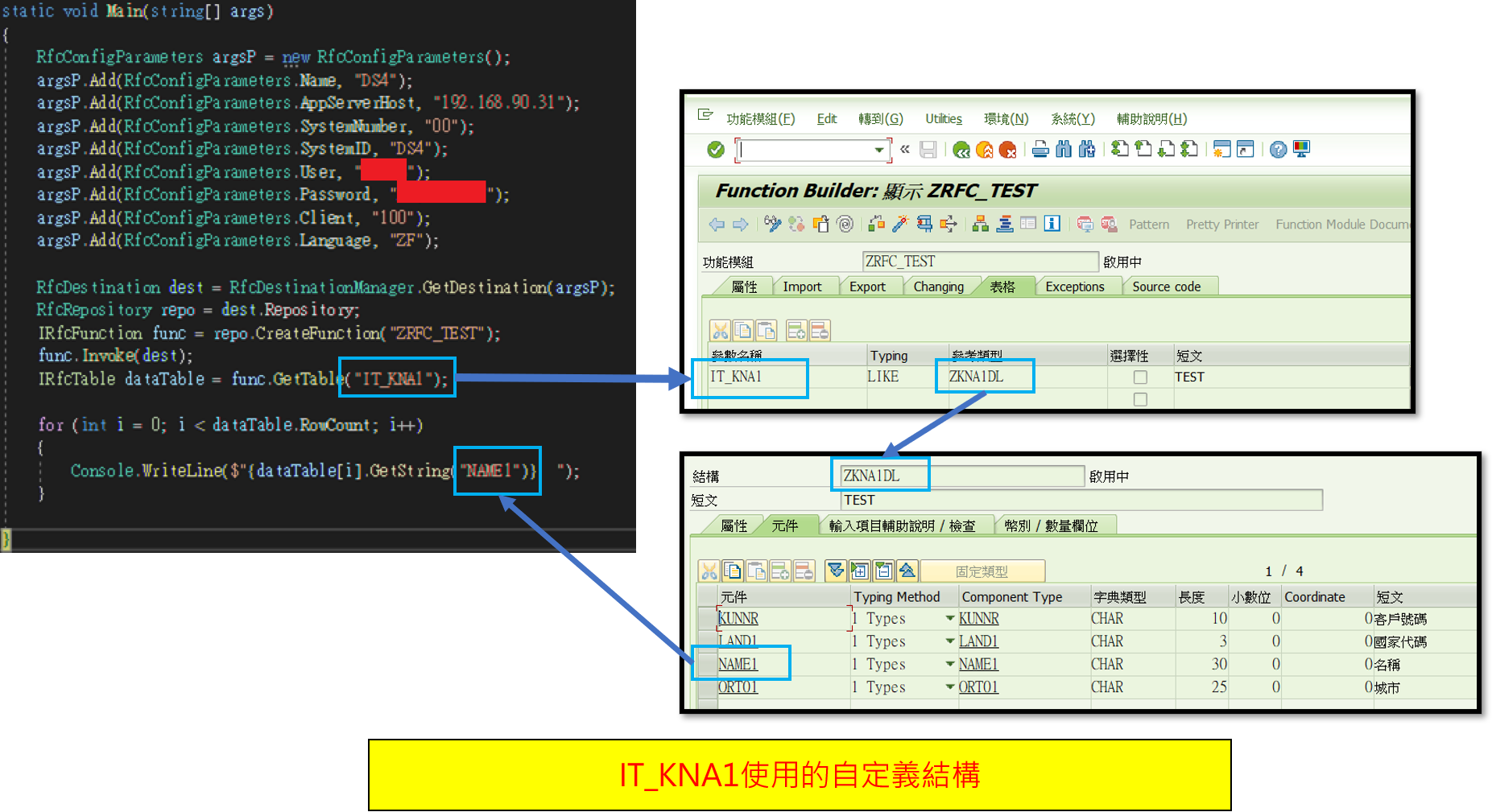
Task: Open the command field dropdown arrow
Action: pyautogui.click(x=878, y=150)
